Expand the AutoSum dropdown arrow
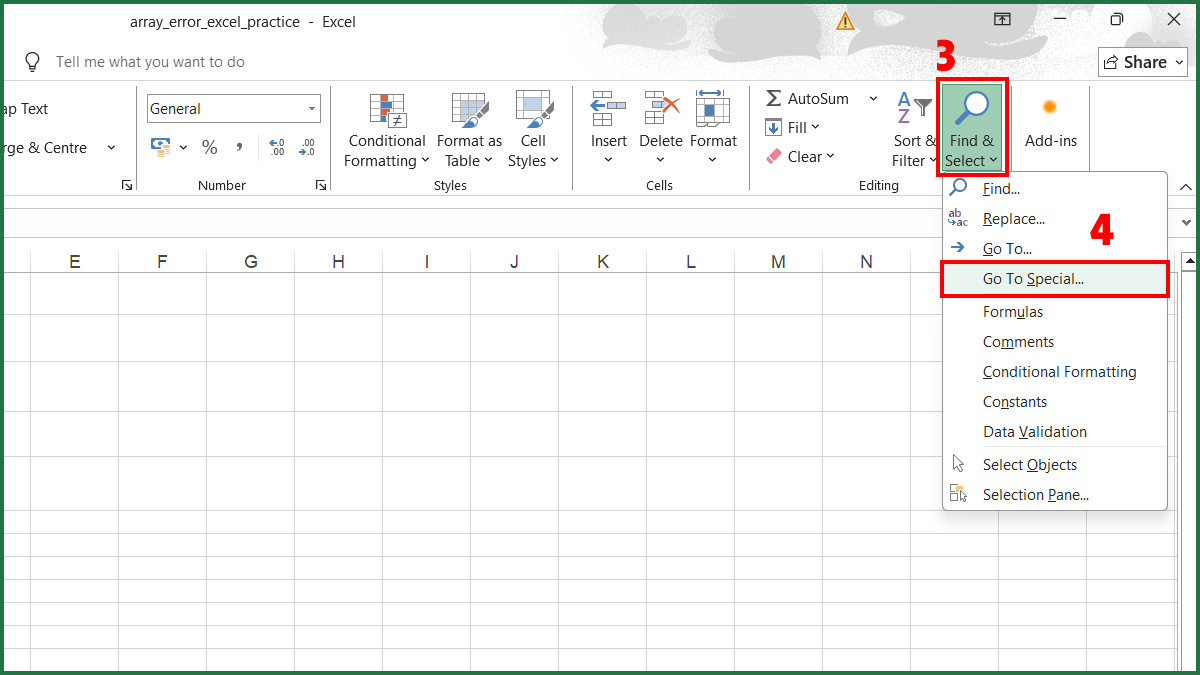The height and width of the screenshot is (675, 1200). (873, 98)
